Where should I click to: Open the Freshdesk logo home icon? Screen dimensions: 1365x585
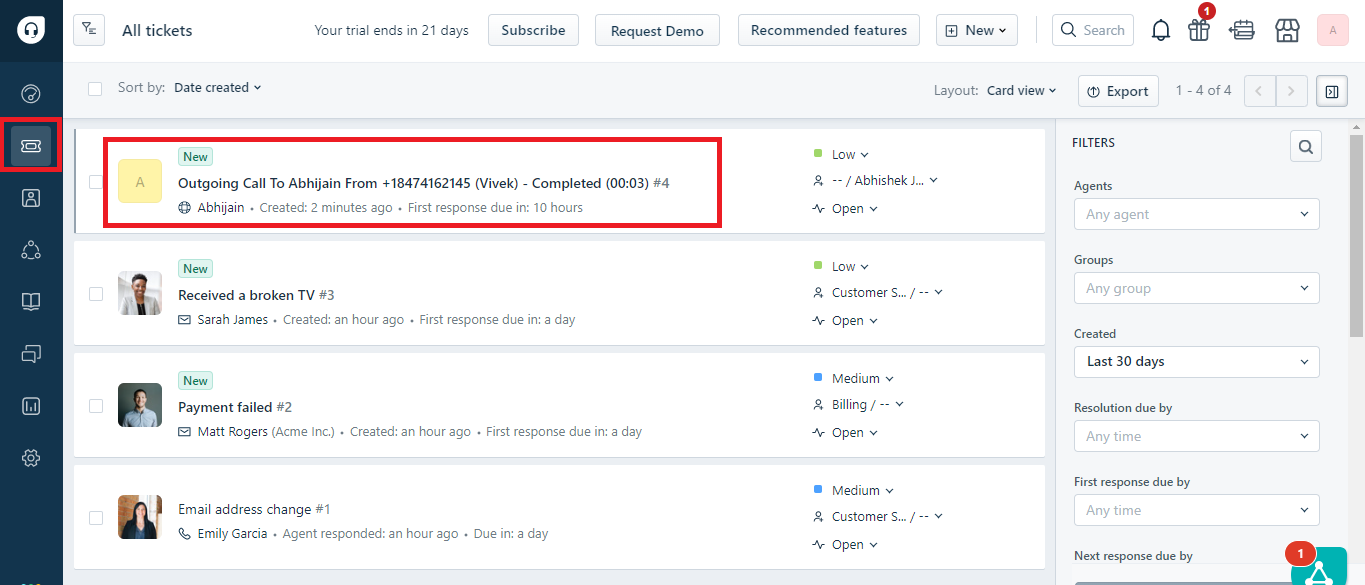pyautogui.click(x=31, y=30)
